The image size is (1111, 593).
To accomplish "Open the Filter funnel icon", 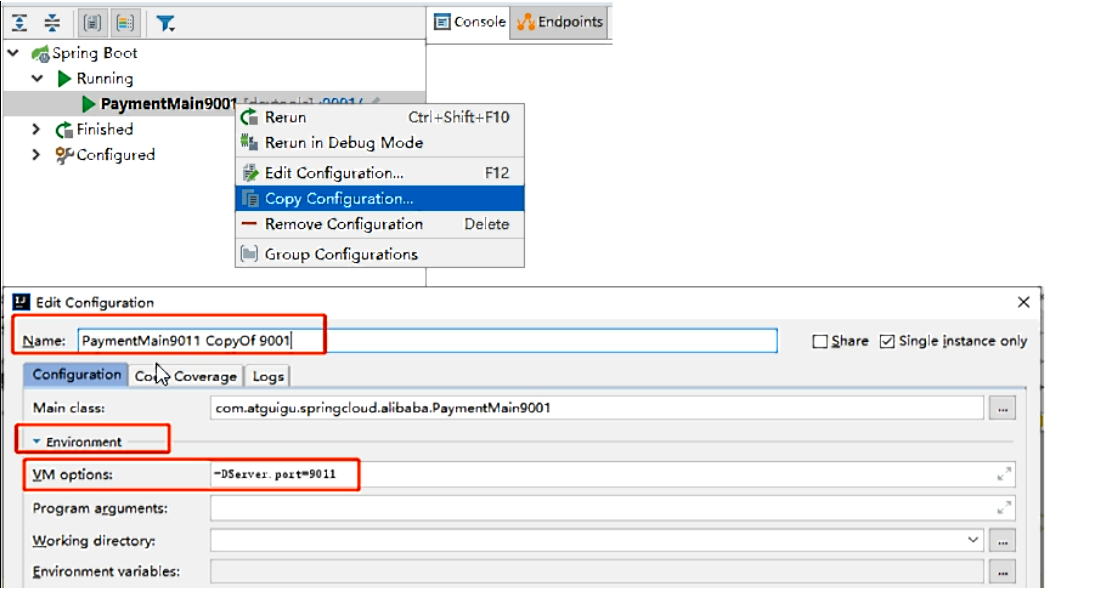I will coord(165,23).
